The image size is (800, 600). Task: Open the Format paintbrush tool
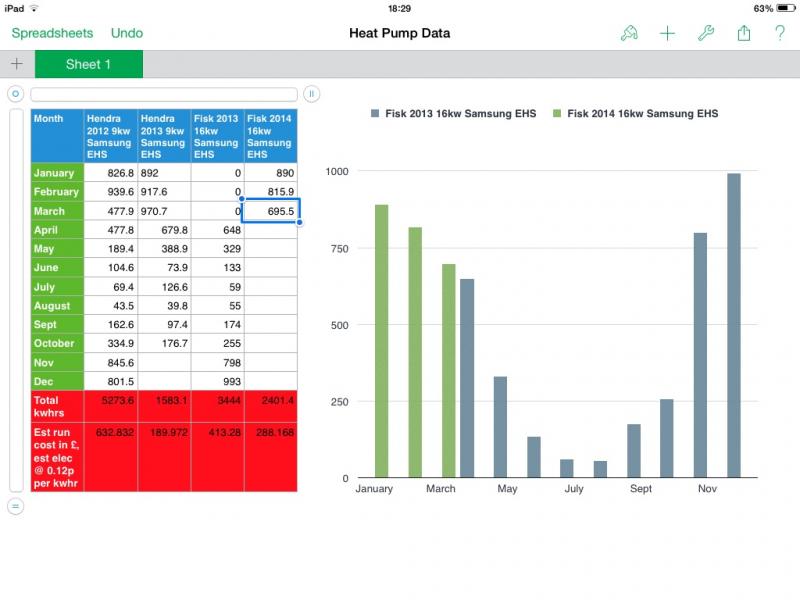pyautogui.click(x=629, y=33)
